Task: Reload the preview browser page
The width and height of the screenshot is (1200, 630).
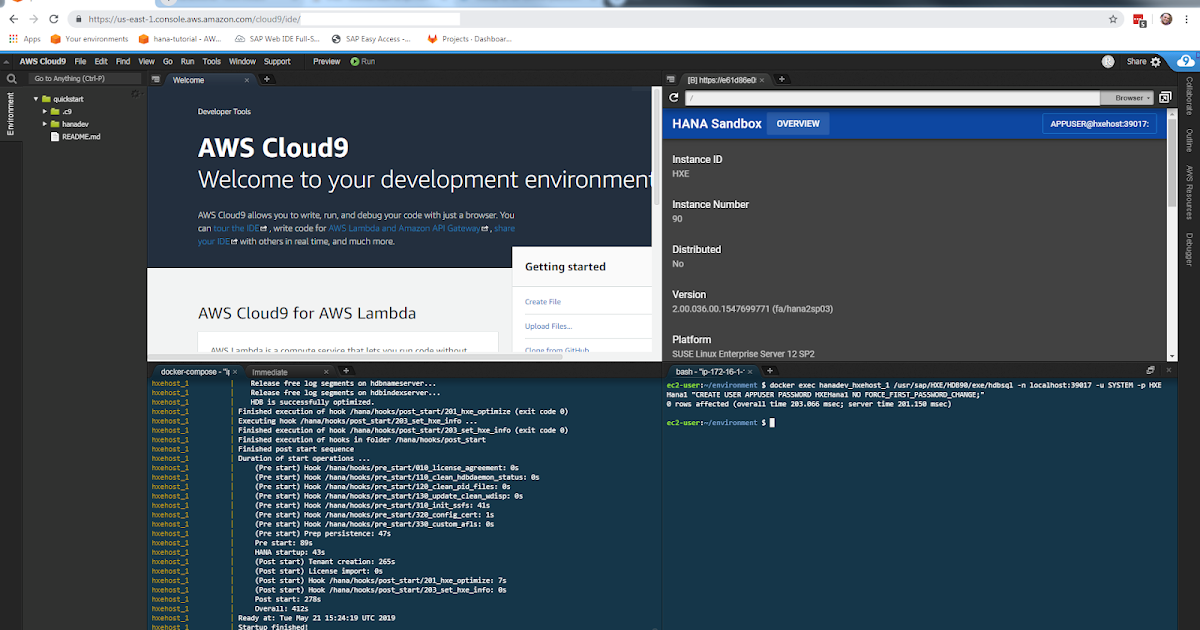Action: pyautogui.click(x=673, y=98)
